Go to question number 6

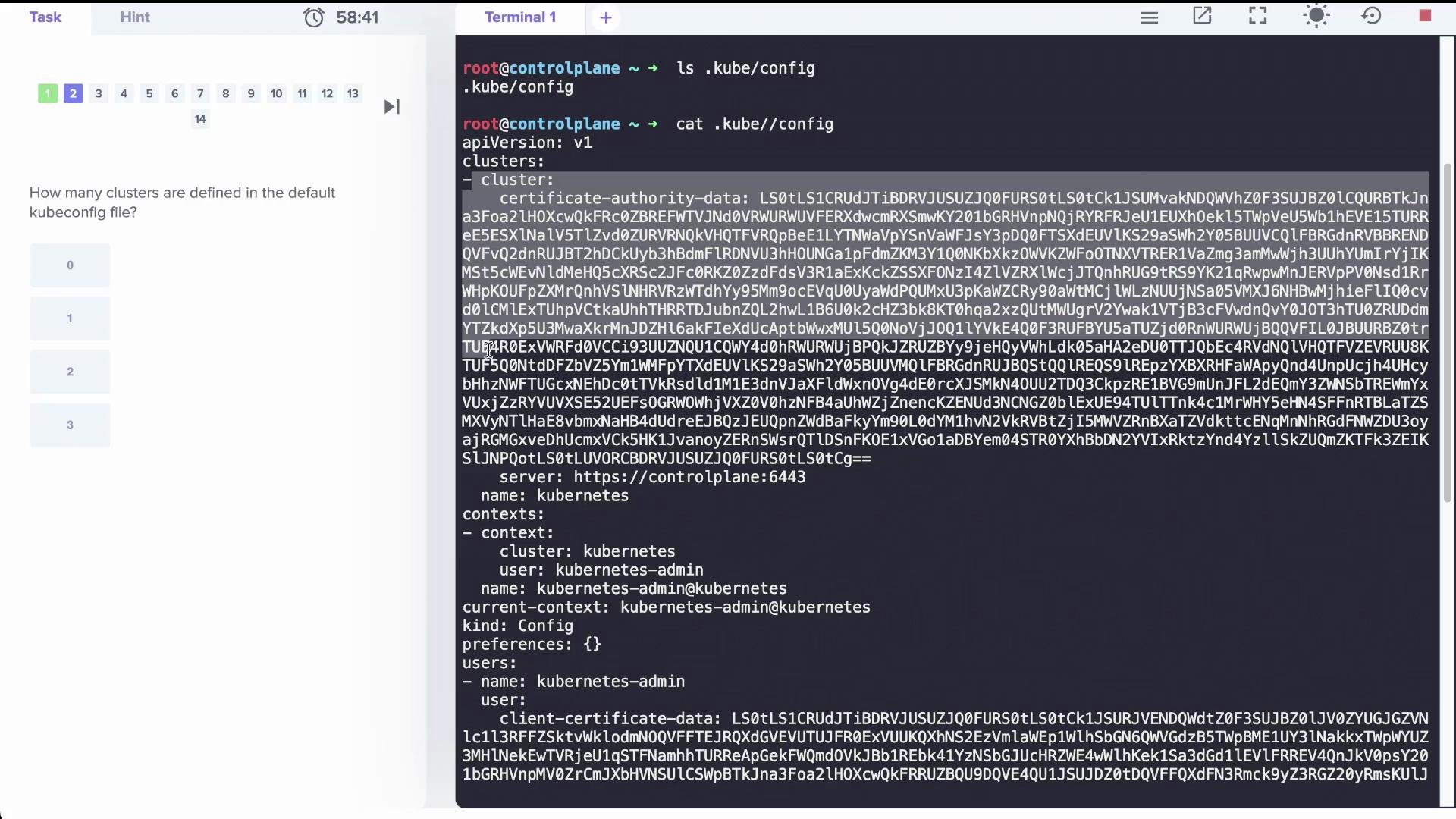click(x=175, y=94)
